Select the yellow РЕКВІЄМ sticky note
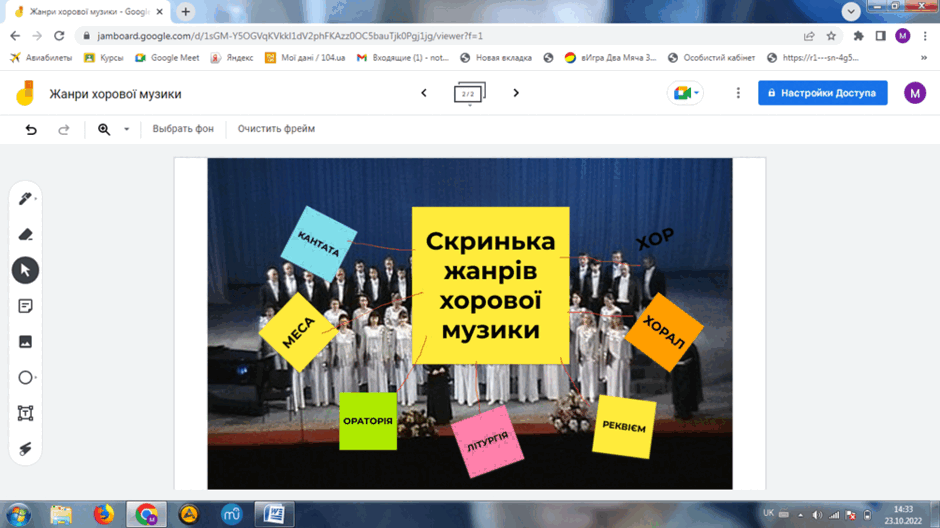The height and width of the screenshot is (528, 940). point(624,427)
